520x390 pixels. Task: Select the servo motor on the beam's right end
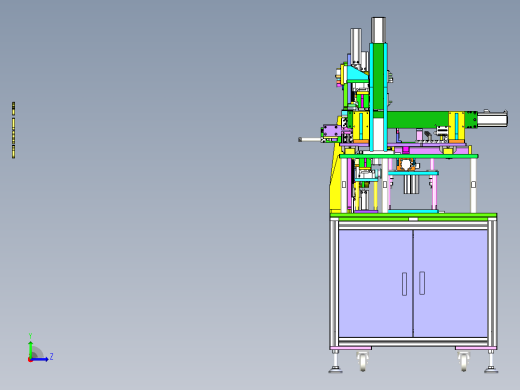[x=492, y=119]
